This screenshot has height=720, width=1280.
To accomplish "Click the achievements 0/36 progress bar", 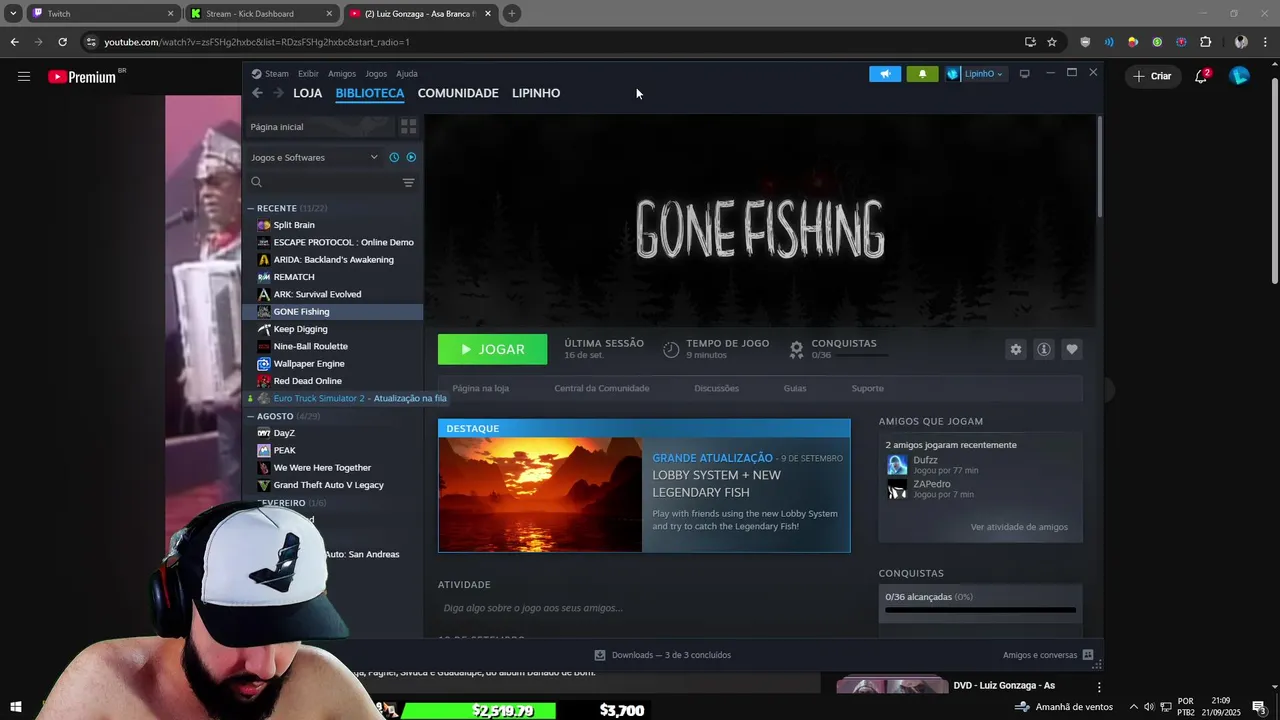I will point(980,609).
